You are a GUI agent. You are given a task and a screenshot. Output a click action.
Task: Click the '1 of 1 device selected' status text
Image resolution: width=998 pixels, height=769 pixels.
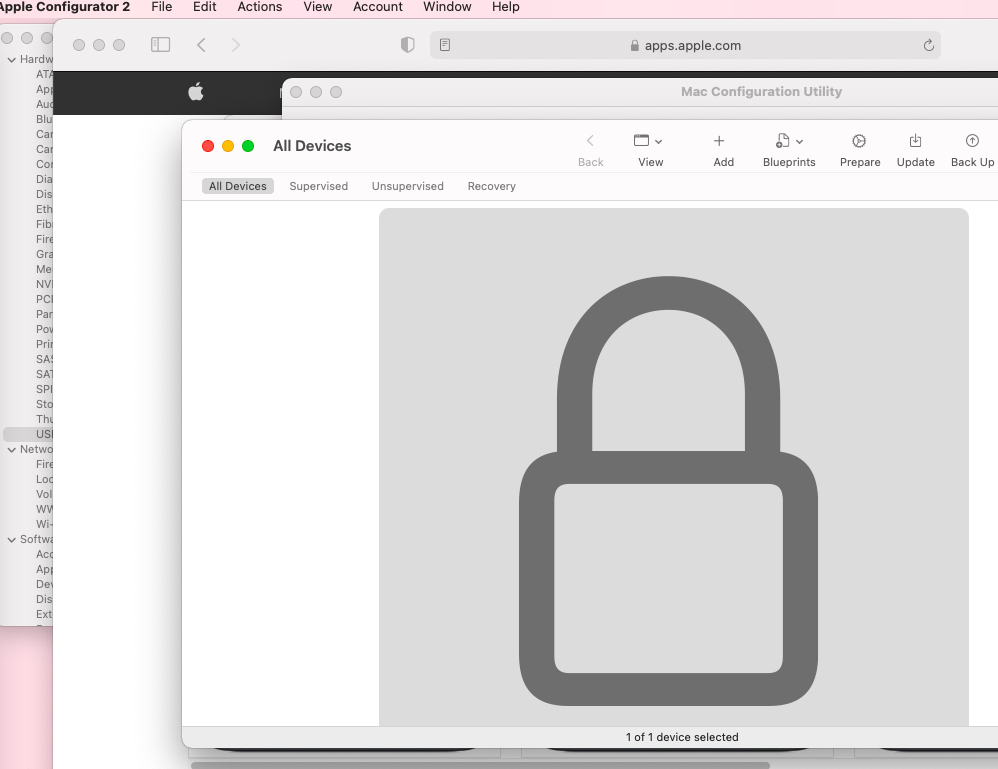point(682,737)
